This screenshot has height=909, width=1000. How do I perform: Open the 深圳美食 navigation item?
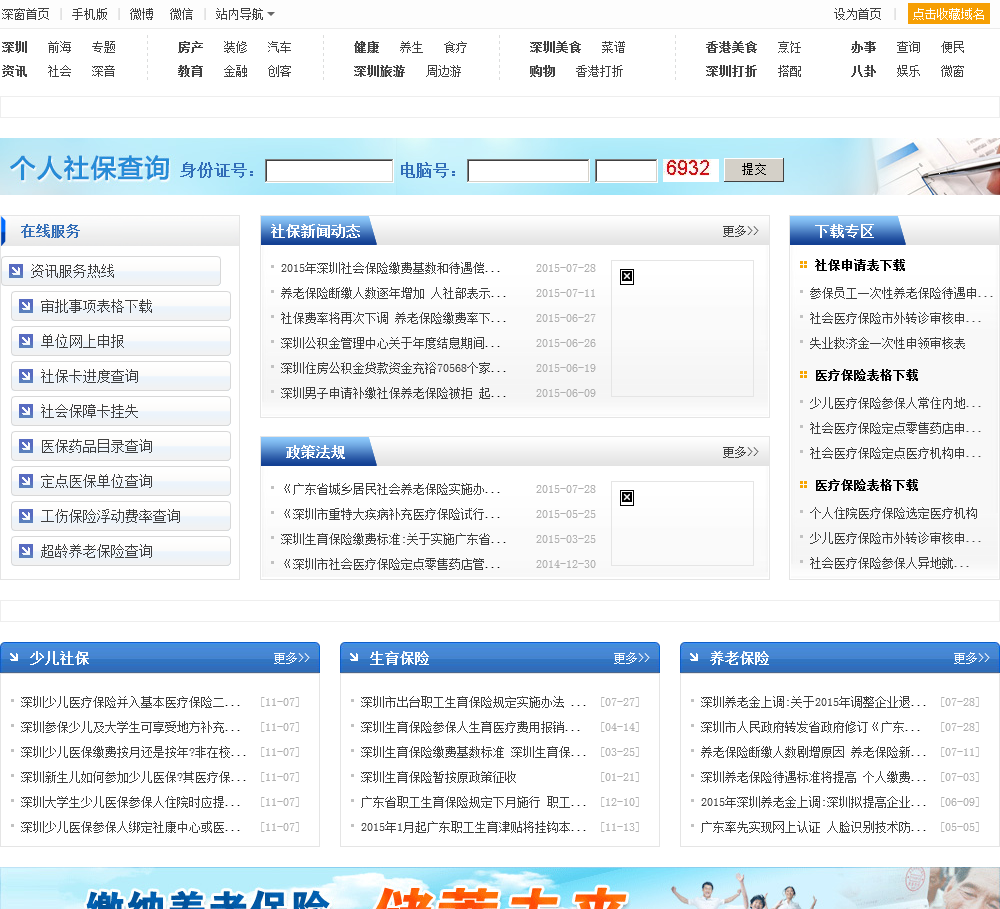tap(555, 47)
